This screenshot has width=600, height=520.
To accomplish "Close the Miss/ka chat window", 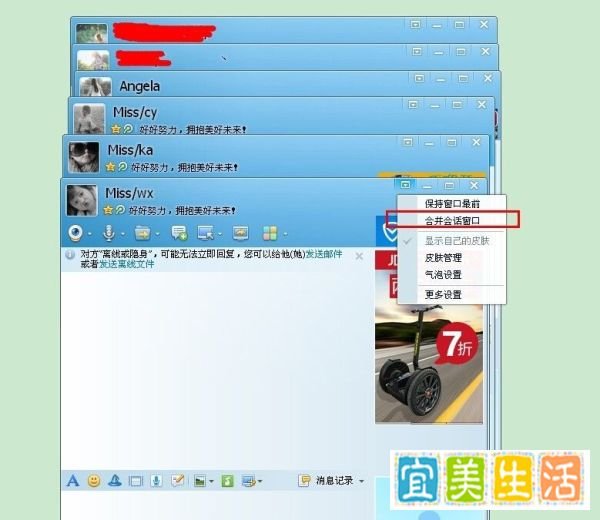I will (476, 142).
